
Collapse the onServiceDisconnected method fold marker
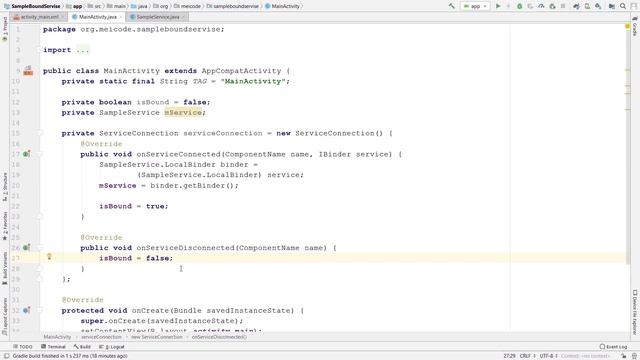40,248
